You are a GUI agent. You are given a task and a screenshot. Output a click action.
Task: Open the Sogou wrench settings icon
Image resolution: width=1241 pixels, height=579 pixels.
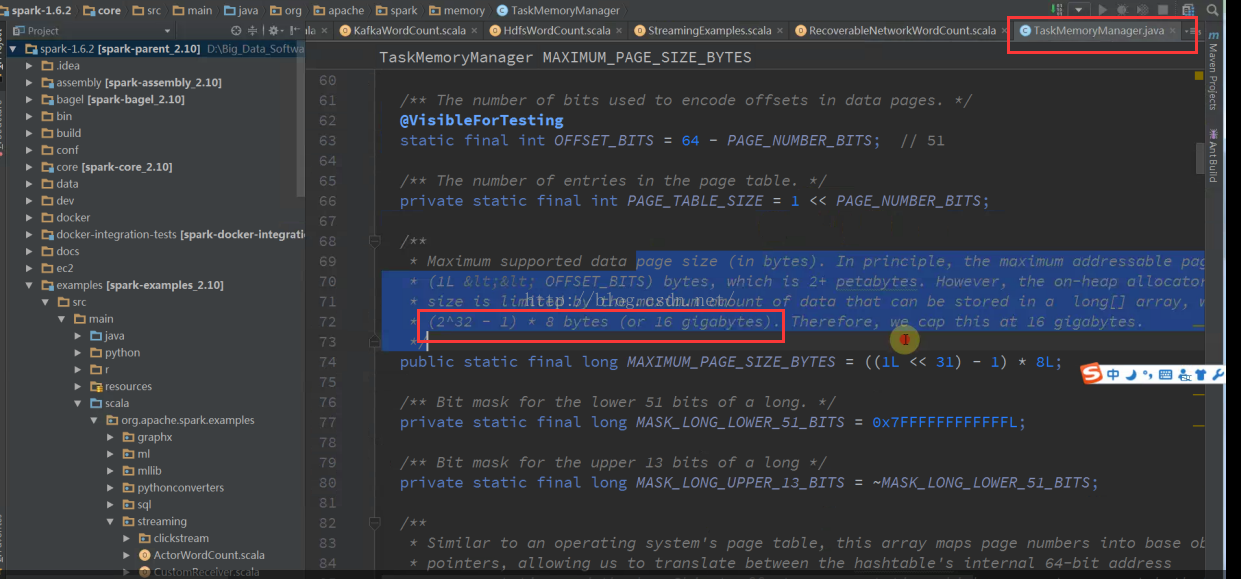(x=1218, y=375)
